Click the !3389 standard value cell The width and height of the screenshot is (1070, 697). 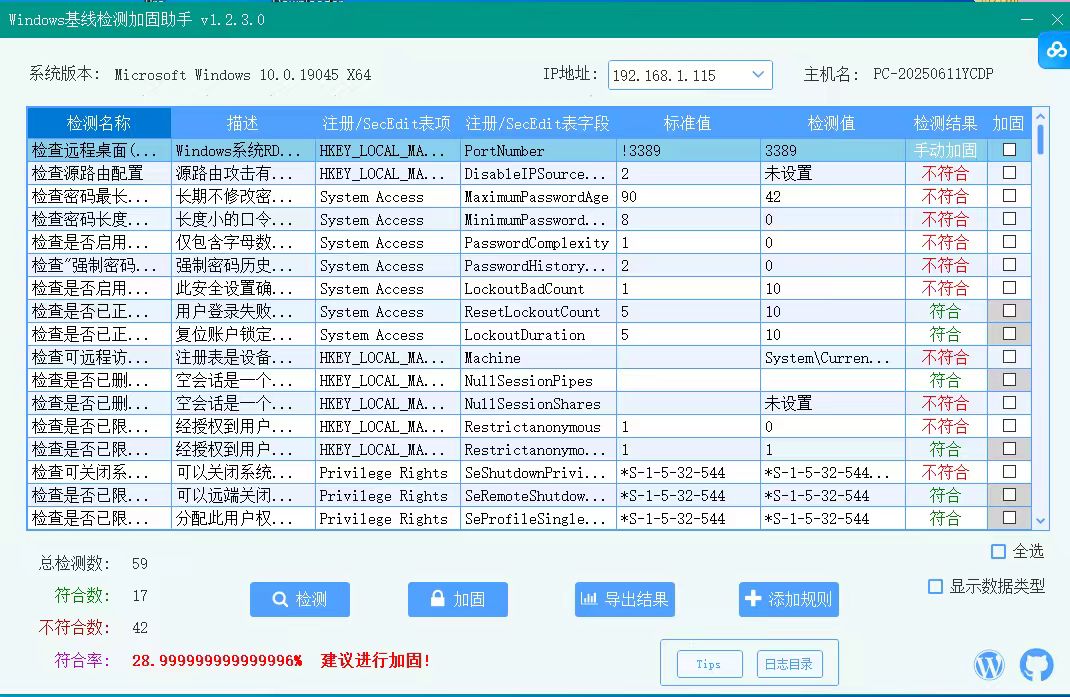coord(688,150)
